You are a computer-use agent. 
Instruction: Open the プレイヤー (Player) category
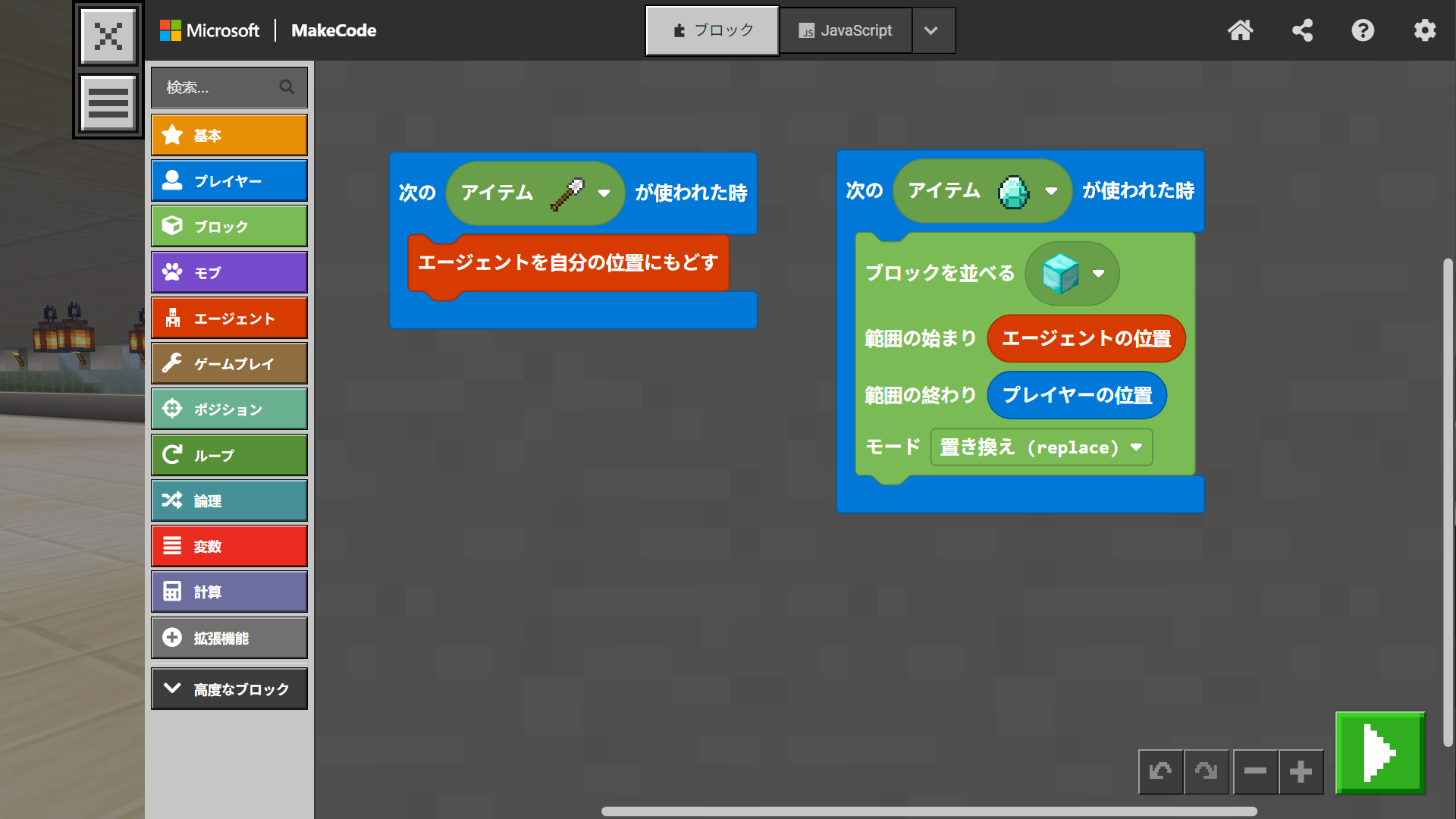[229, 180]
